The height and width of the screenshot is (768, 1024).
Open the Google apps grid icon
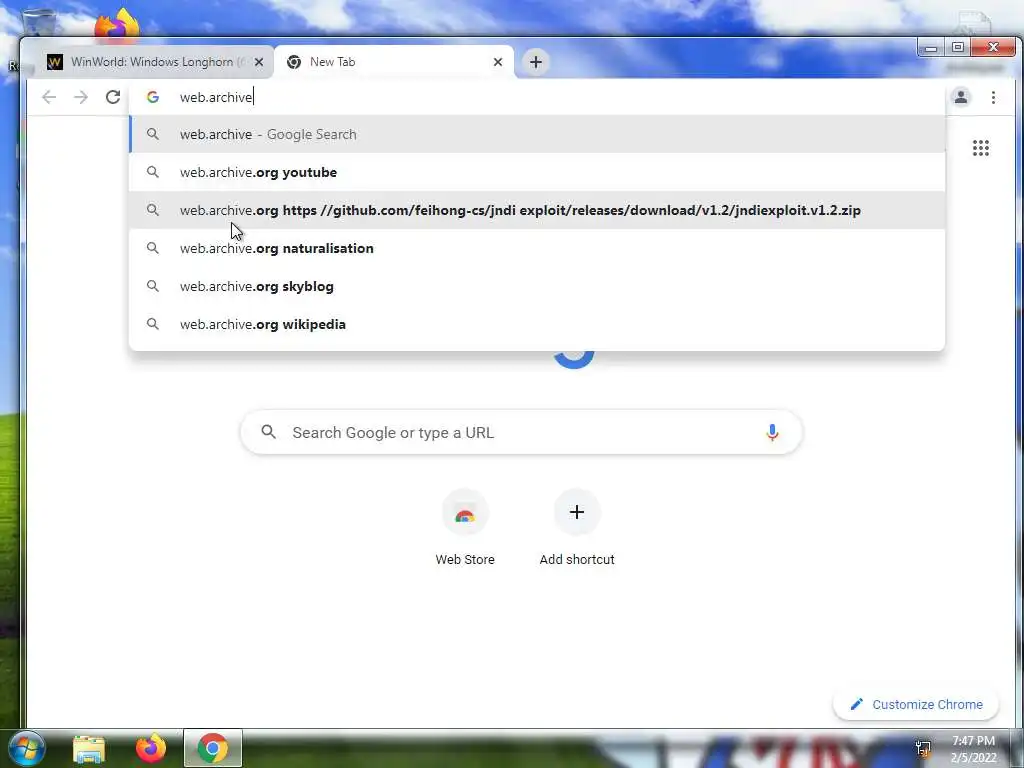point(980,148)
